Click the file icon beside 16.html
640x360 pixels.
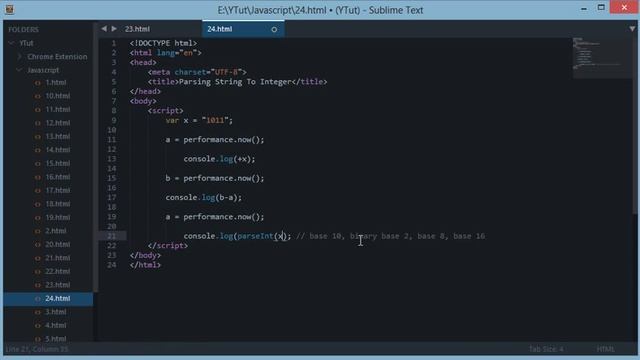click(x=38, y=177)
